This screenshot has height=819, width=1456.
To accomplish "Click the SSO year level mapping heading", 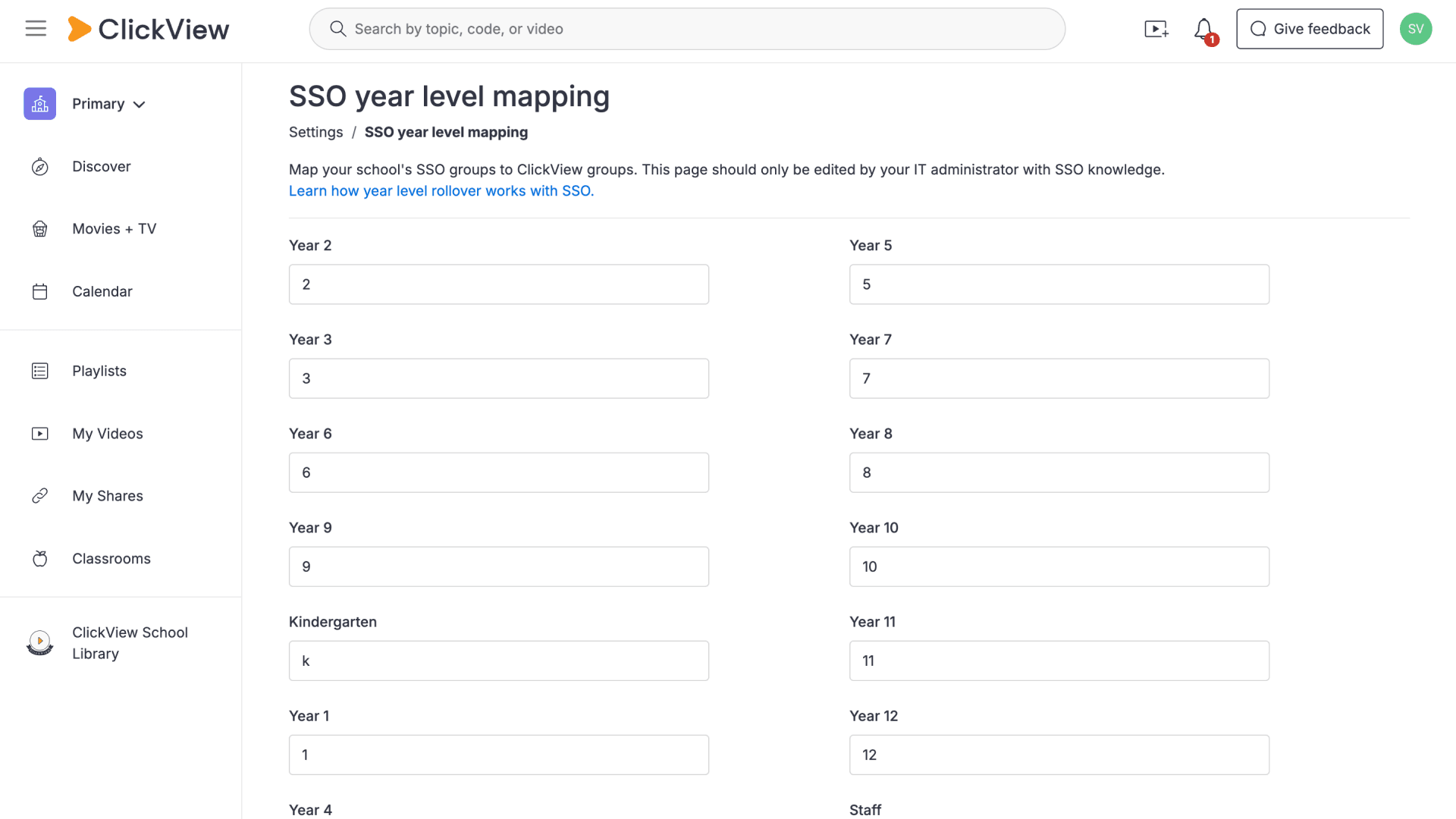I will tap(449, 97).
